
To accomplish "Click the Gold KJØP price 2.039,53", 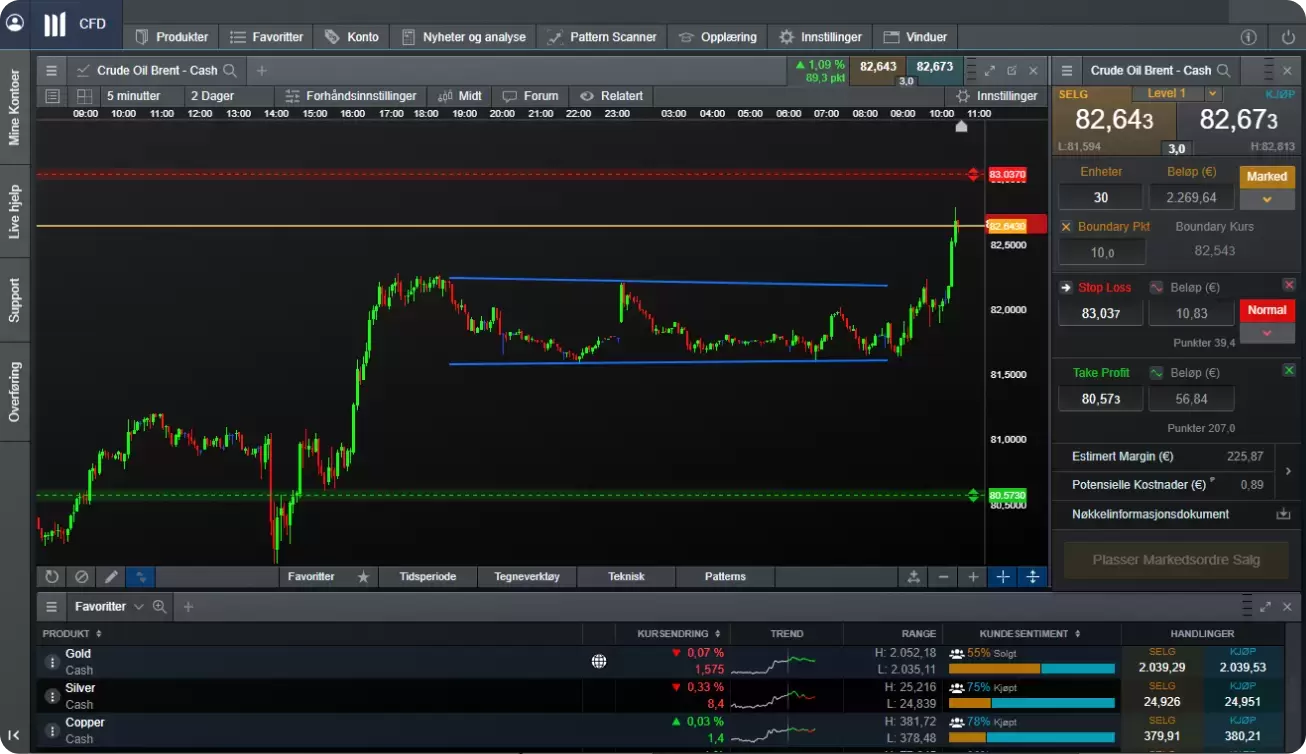I will [1243, 667].
